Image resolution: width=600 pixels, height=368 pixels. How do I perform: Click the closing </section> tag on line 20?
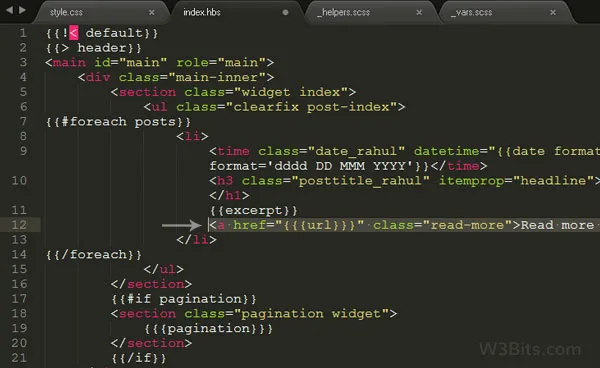pos(152,343)
